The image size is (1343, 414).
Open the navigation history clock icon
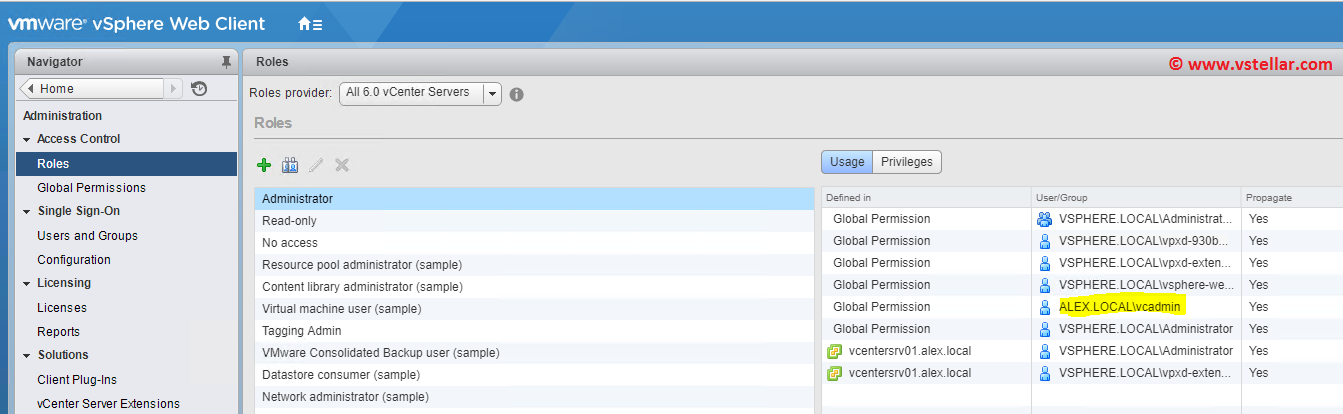(x=199, y=89)
